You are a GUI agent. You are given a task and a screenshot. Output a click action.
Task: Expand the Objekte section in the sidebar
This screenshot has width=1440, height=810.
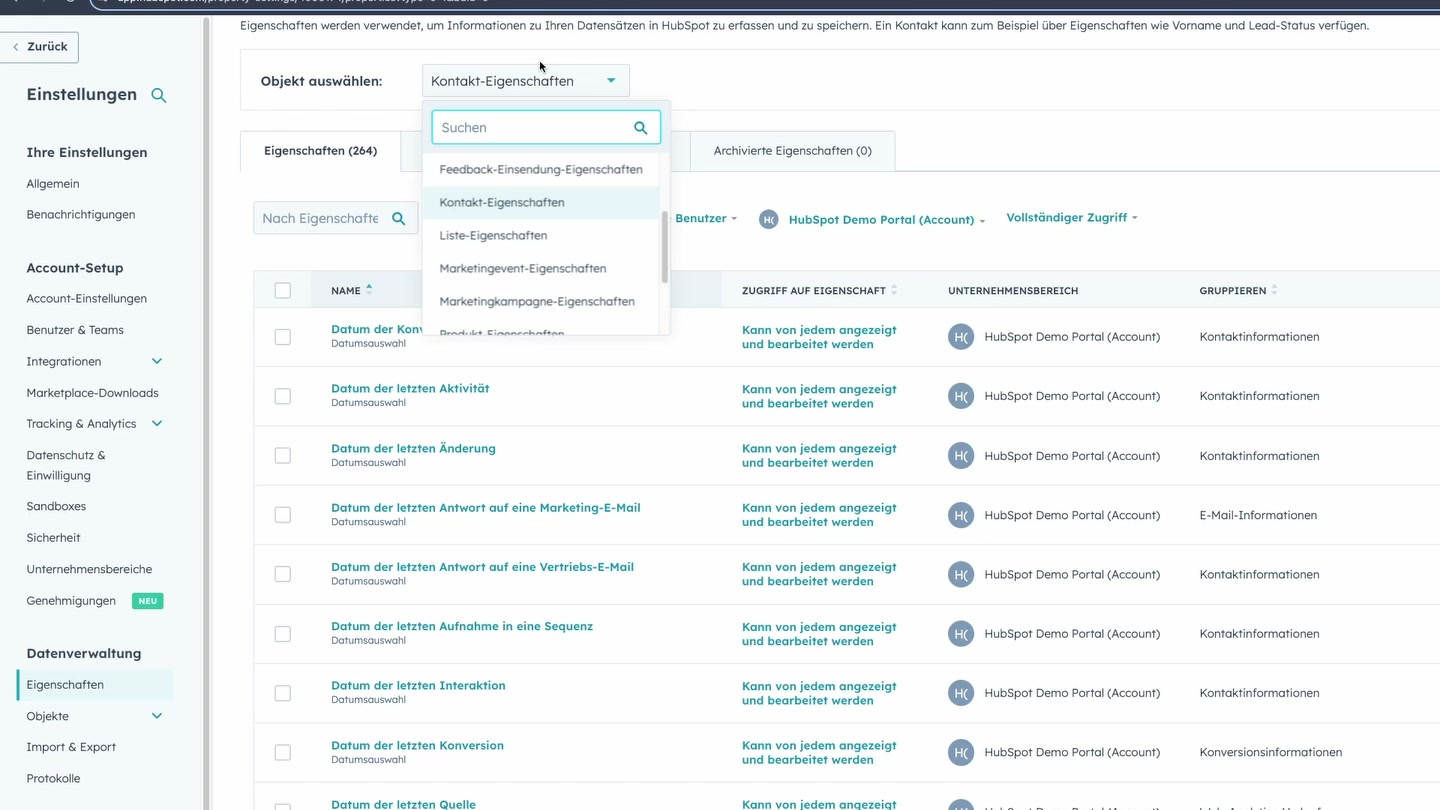(157, 716)
